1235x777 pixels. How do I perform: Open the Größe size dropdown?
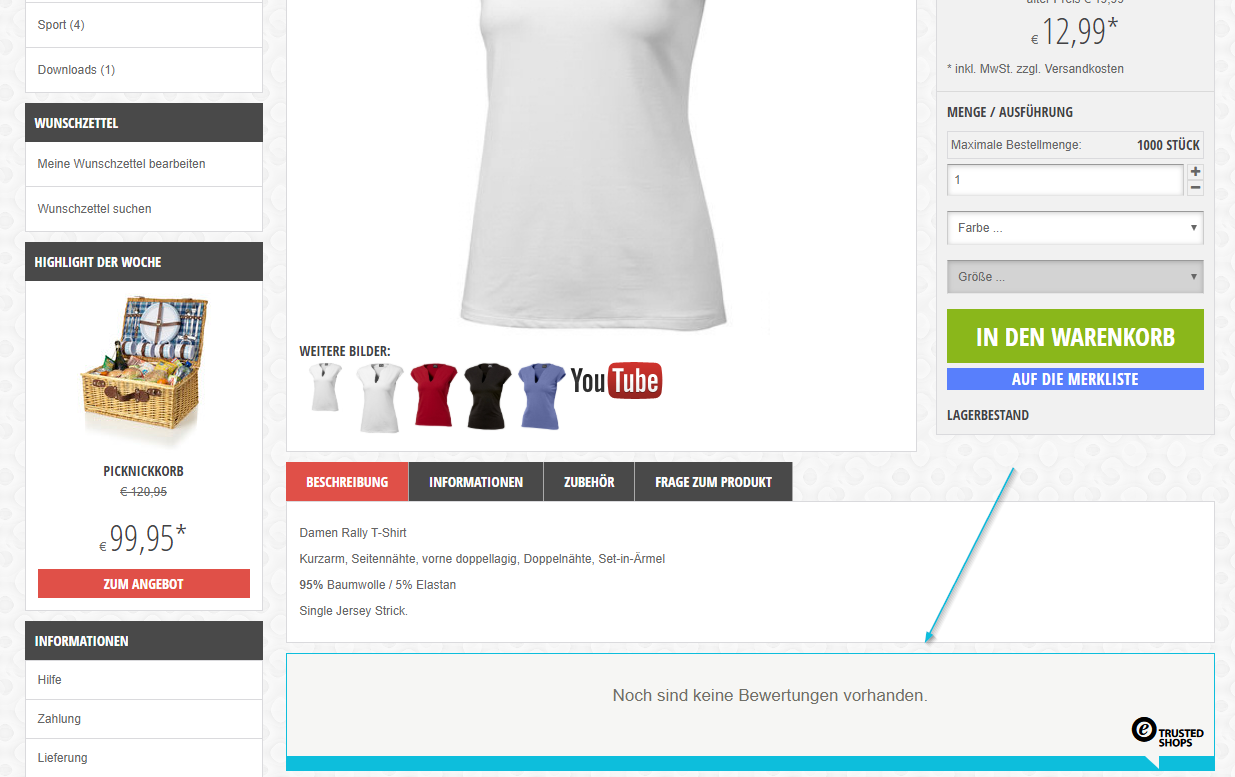point(1075,277)
